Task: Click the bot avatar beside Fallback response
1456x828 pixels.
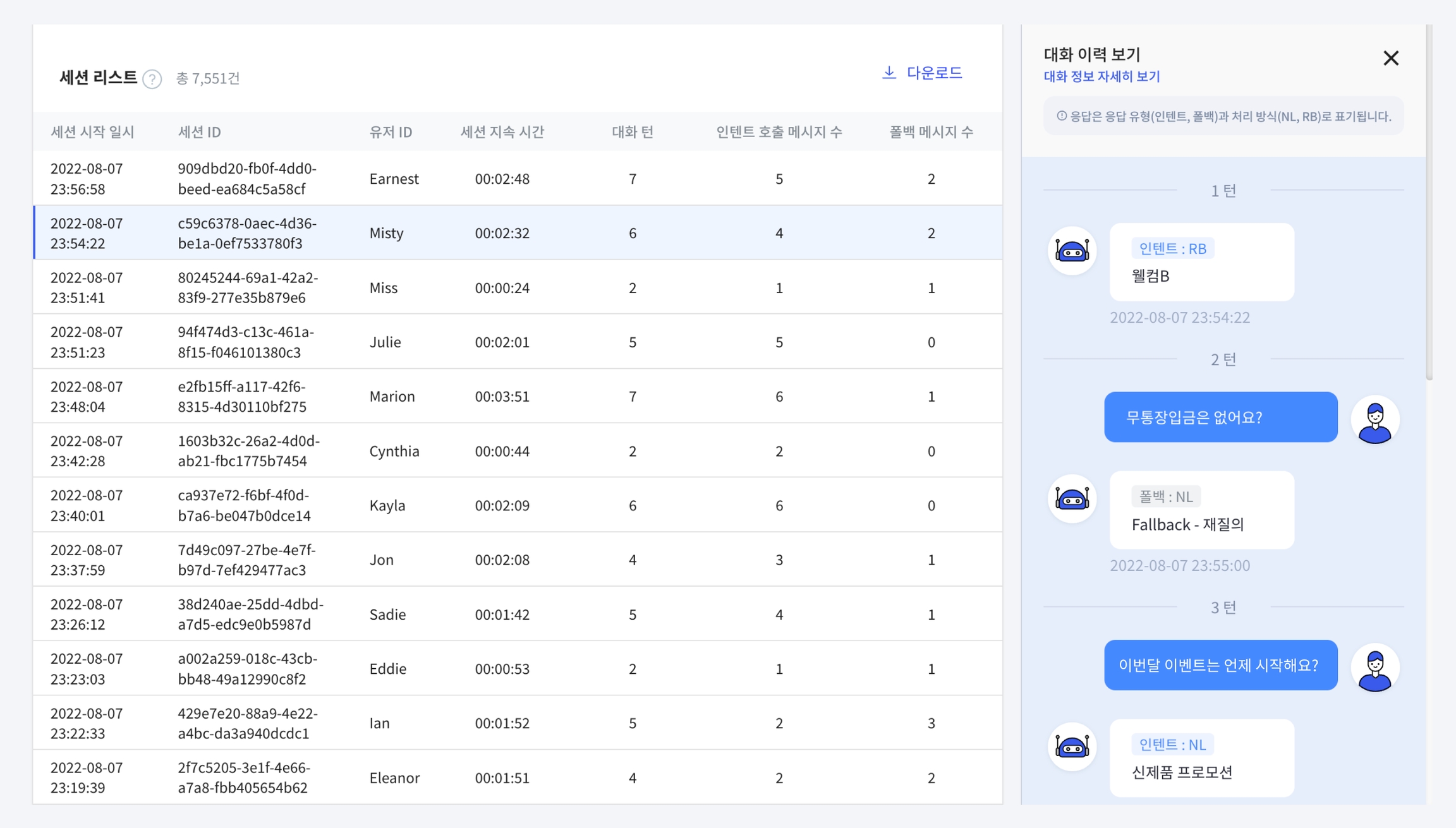Action: (x=1072, y=499)
